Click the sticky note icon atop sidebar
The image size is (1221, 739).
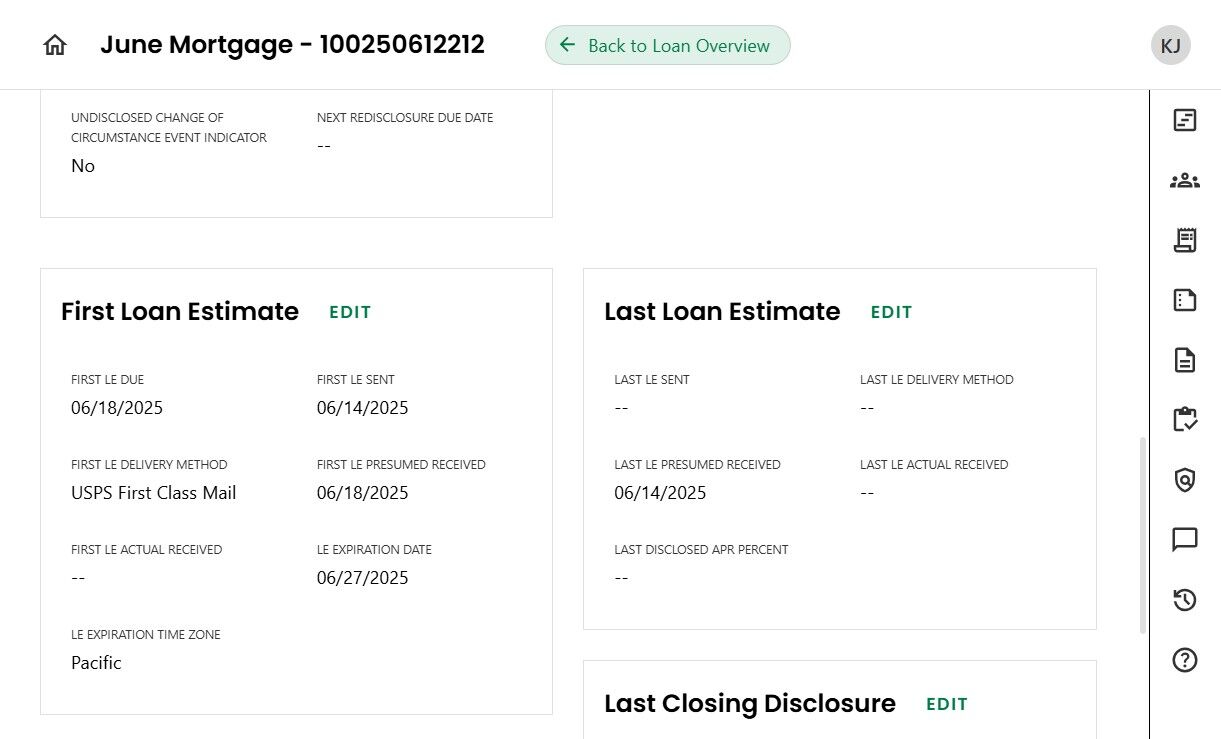tap(1184, 120)
